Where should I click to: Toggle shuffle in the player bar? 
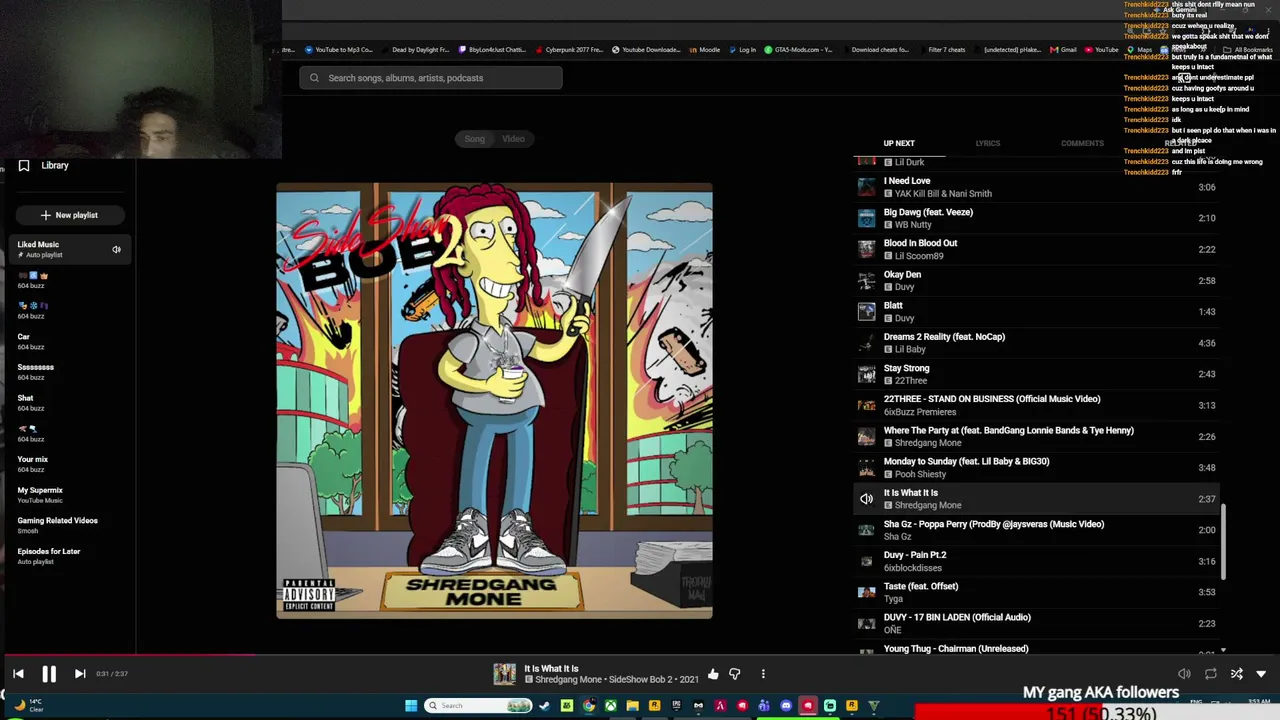coord(1236,674)
